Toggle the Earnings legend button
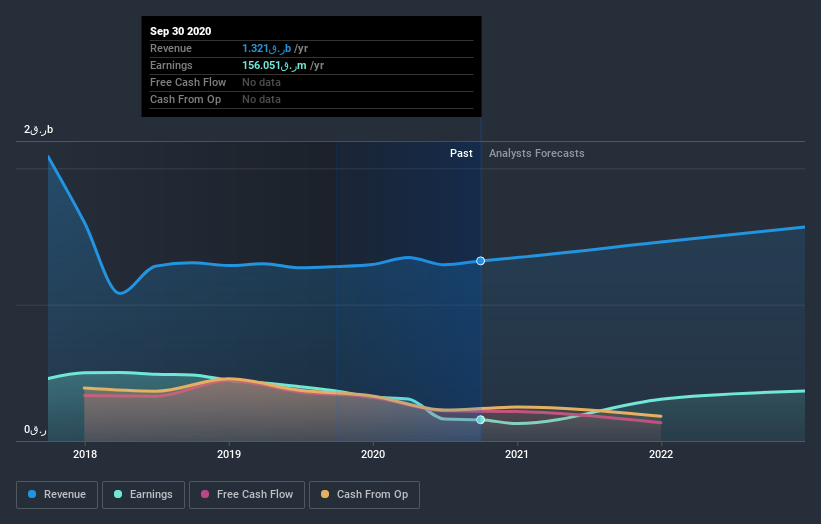 point(143,495)
